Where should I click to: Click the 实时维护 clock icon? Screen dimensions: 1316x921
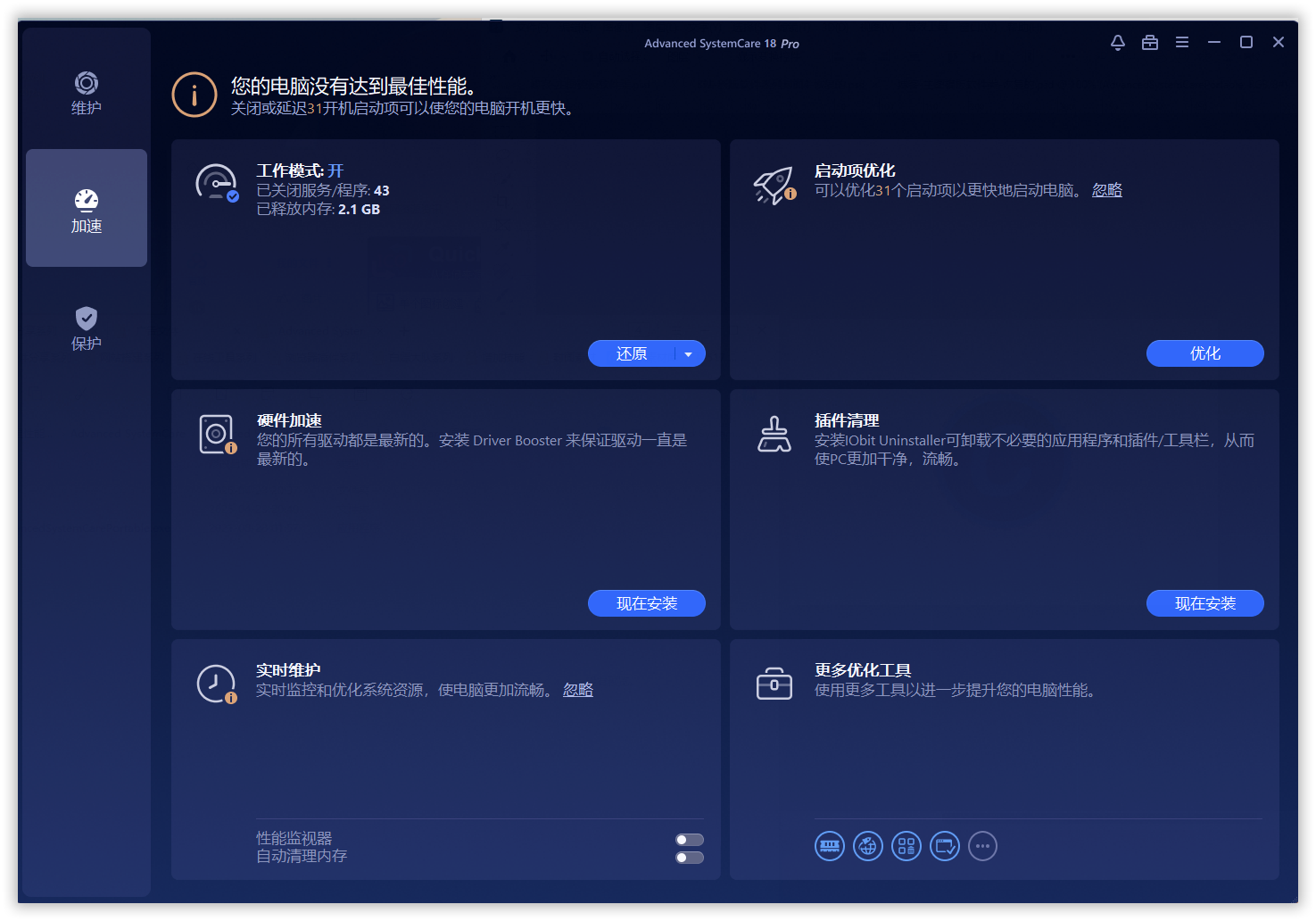point(217,685)
